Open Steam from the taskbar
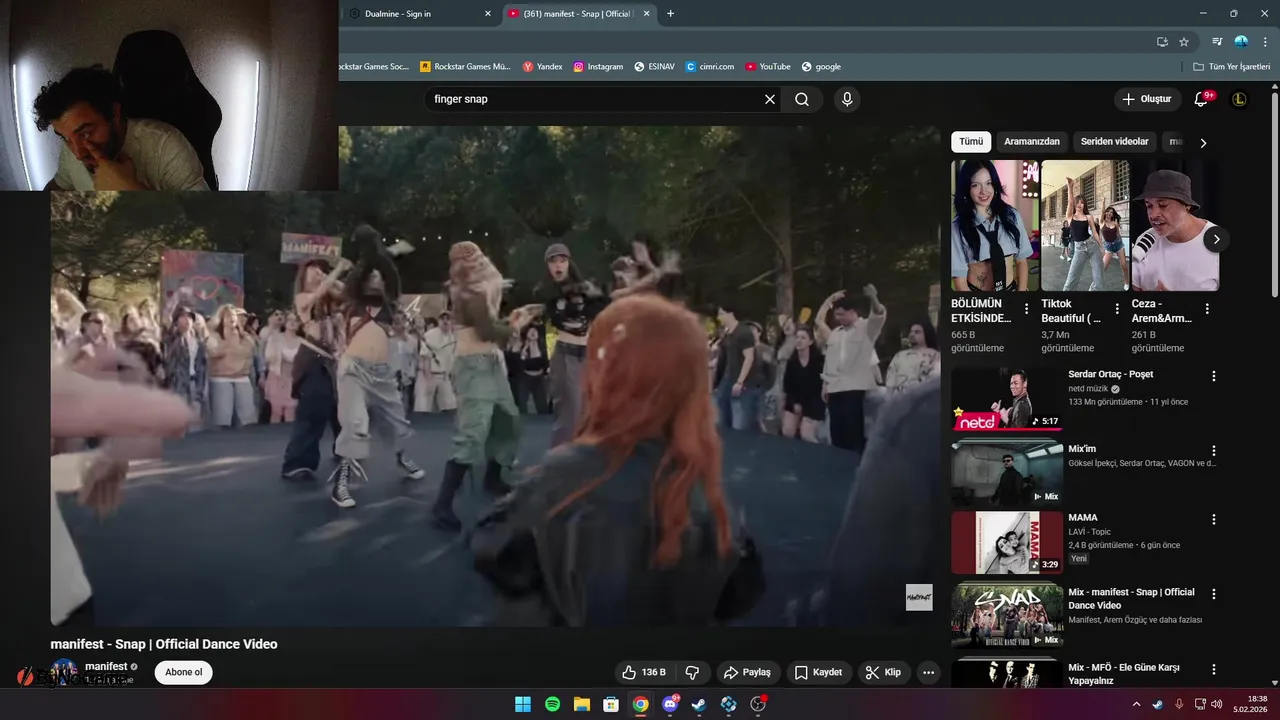Viewport: 1280px width, 720px height. tap(699, 704)
